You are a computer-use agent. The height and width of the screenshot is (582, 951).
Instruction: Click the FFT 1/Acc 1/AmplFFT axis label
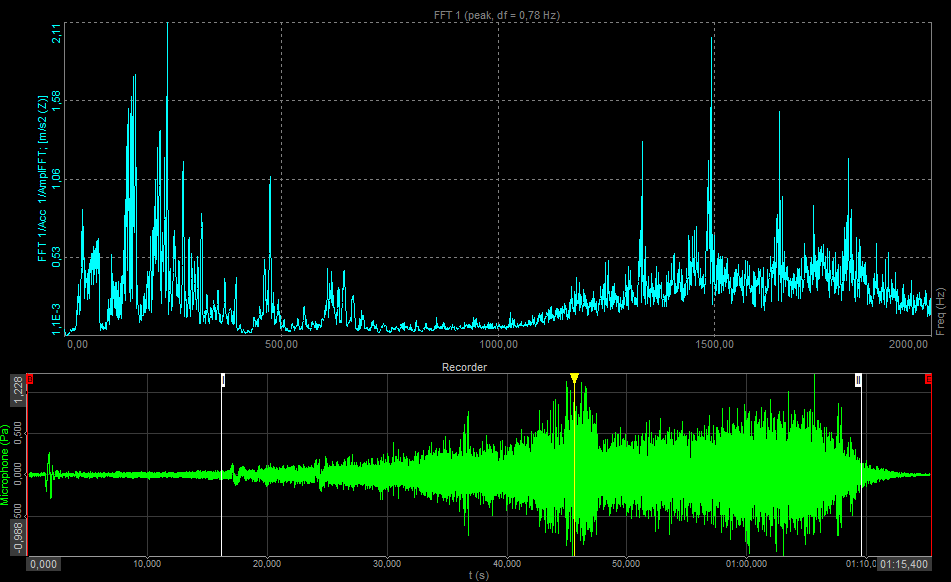(x=42, y=178)
